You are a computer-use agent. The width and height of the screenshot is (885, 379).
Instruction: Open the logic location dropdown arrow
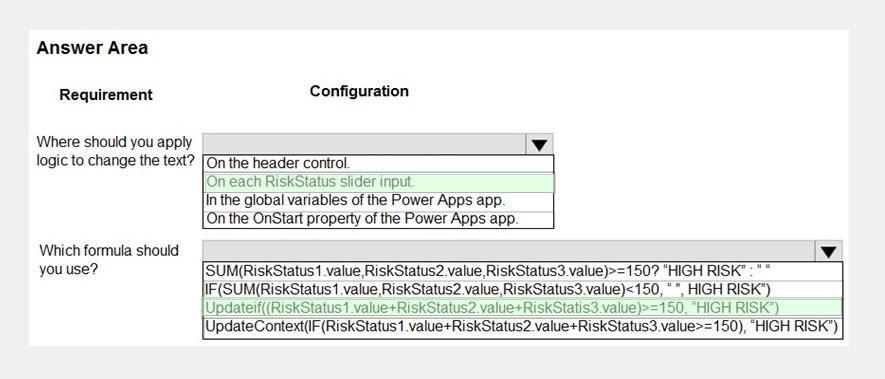click(539, 145)
